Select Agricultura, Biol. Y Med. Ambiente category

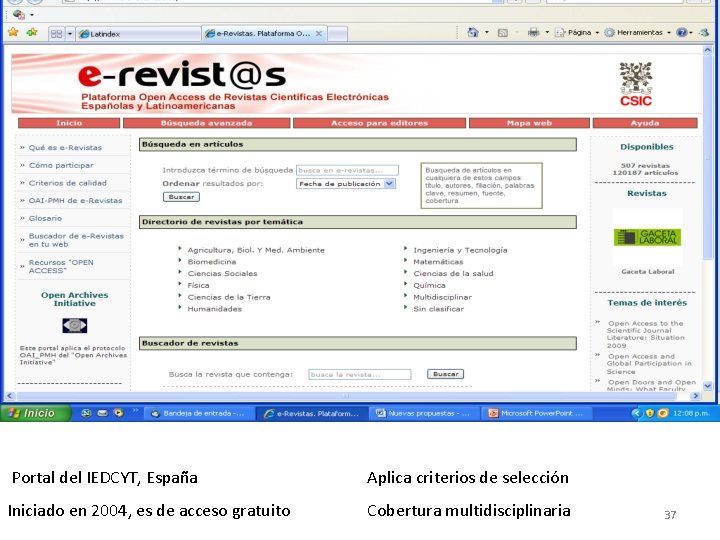click(256, 250)
